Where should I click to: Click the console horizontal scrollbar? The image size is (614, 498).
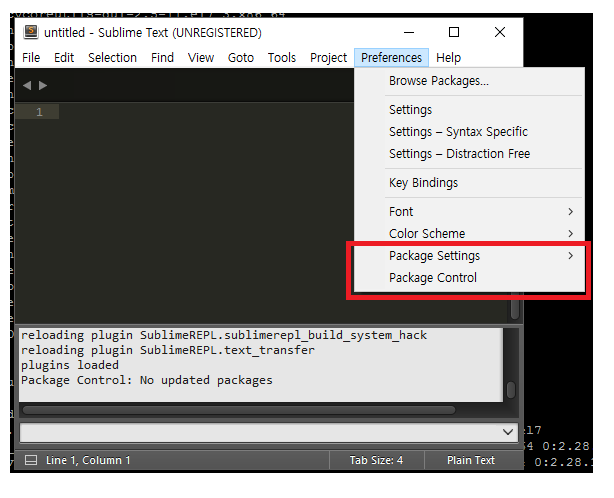coord(239,410)
